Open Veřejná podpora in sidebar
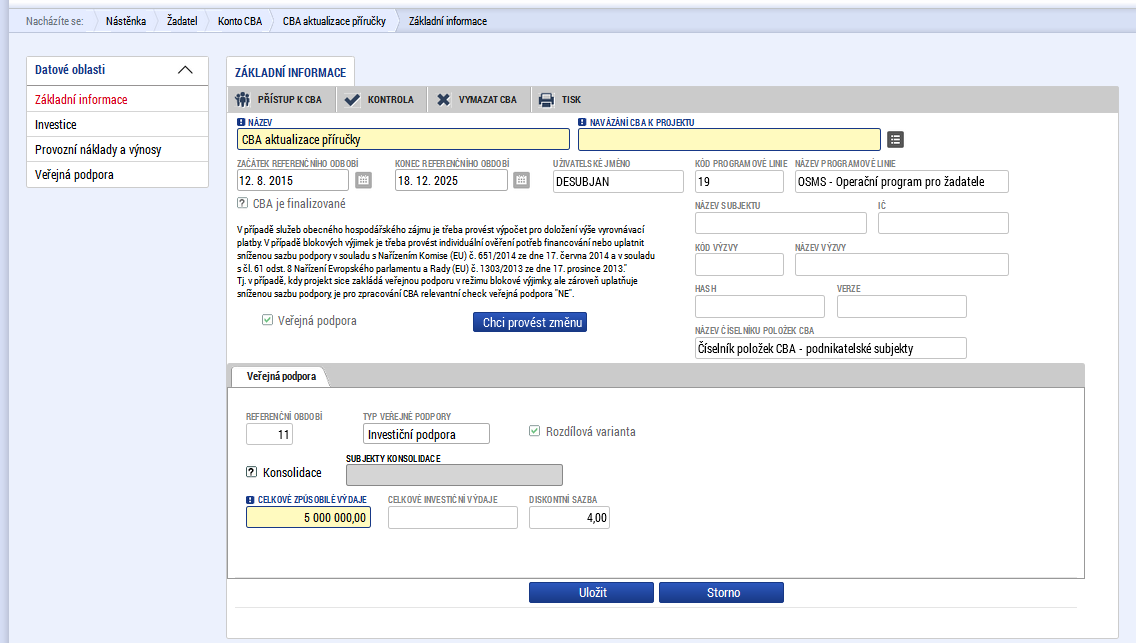This screenshot has width=1136, height=643. tap(117, 175)
